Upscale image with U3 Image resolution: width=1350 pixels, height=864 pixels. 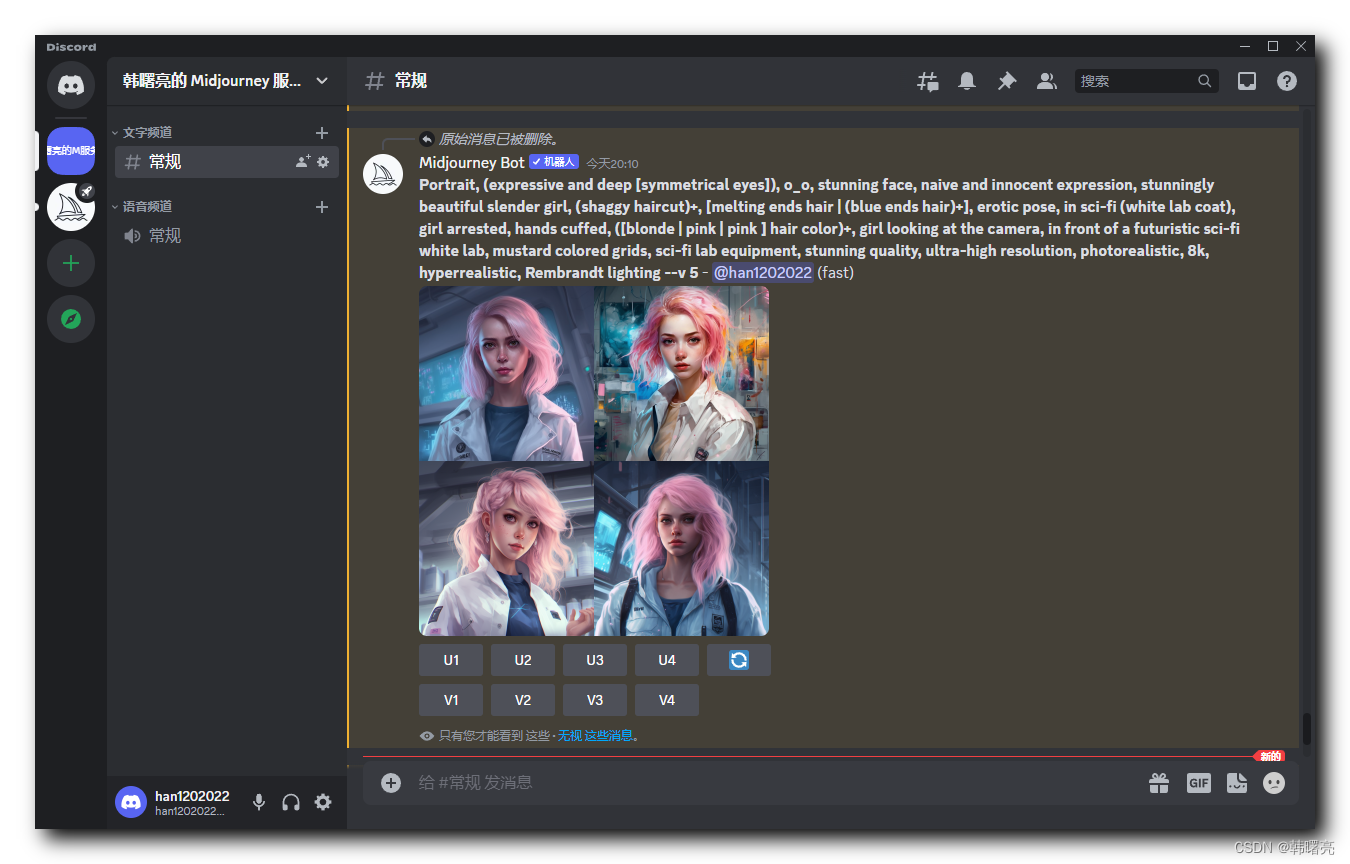click(x=595, y=660)
